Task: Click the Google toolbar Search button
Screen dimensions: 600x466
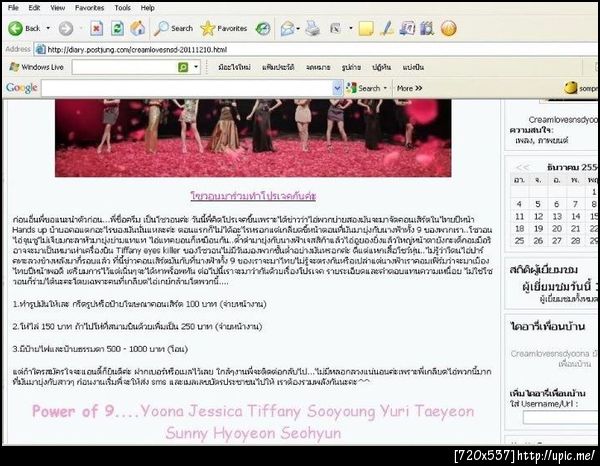Action: 363,88
